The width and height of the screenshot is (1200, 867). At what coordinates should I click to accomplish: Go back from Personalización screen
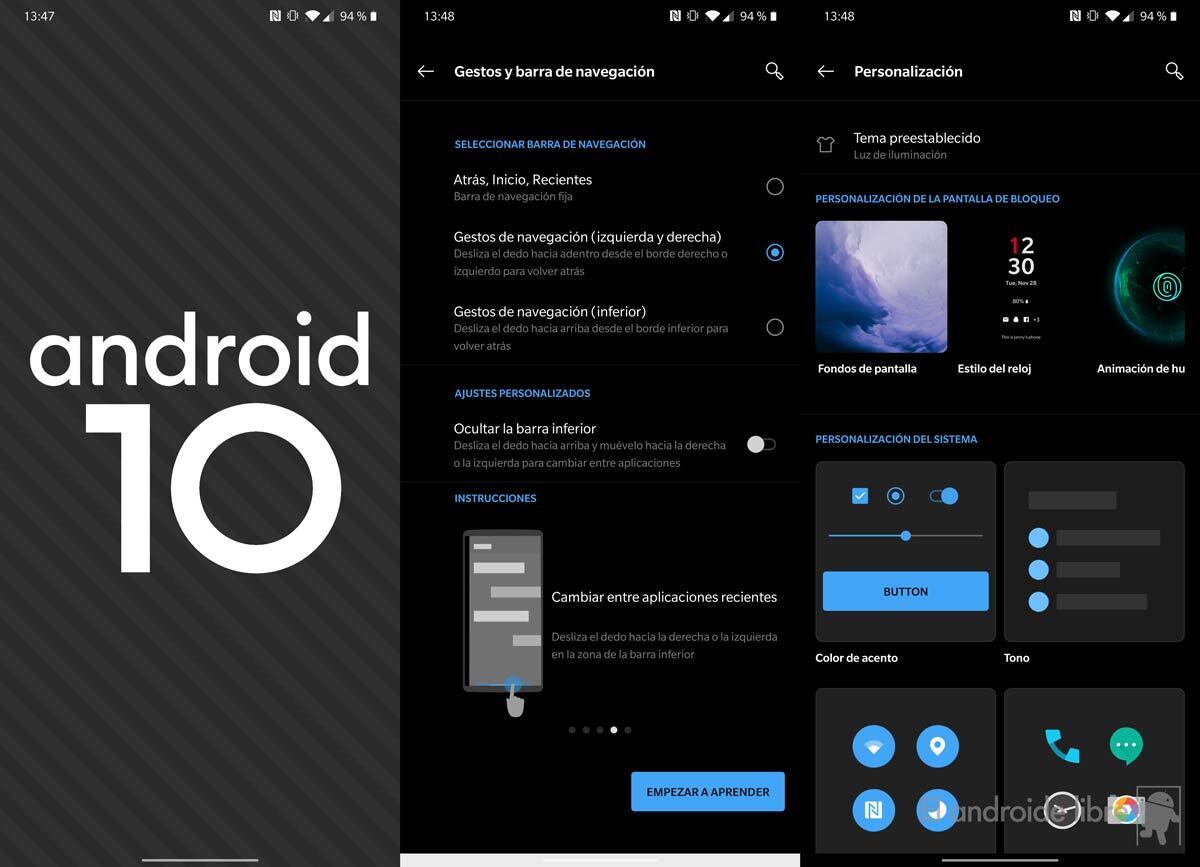(x=826, y=71)
